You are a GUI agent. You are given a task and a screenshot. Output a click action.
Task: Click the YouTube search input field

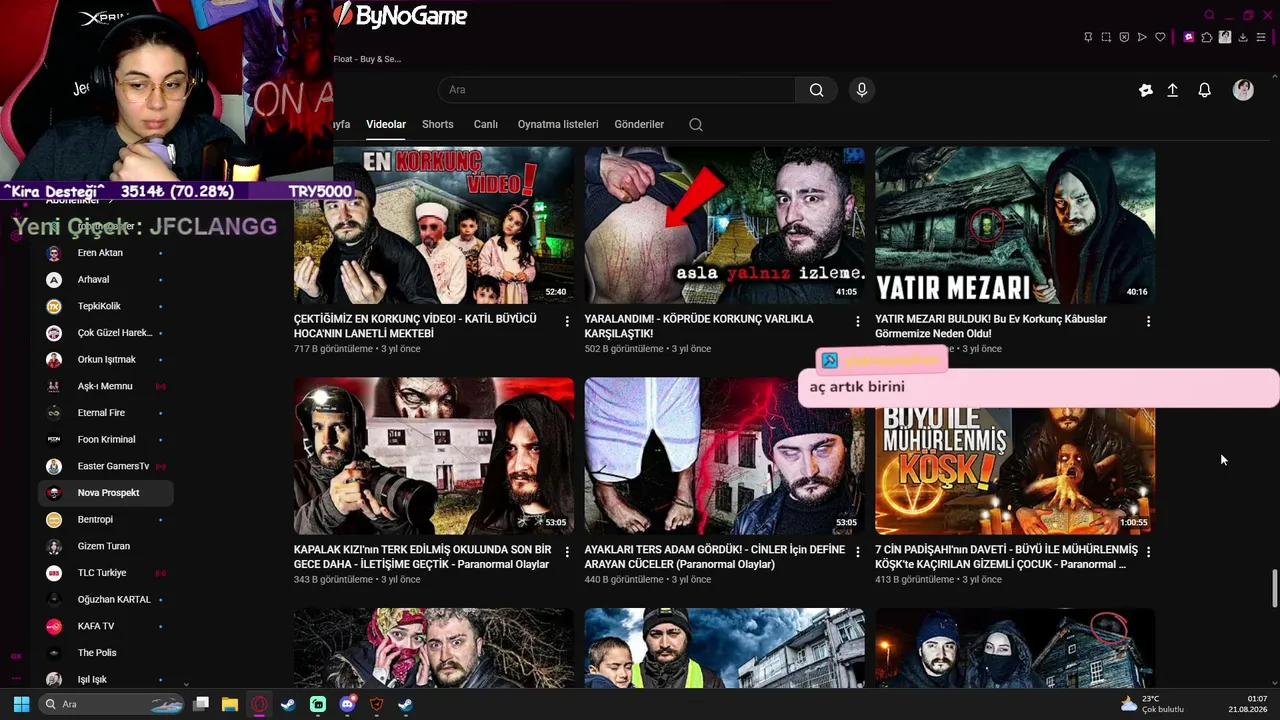pos(617,90)
